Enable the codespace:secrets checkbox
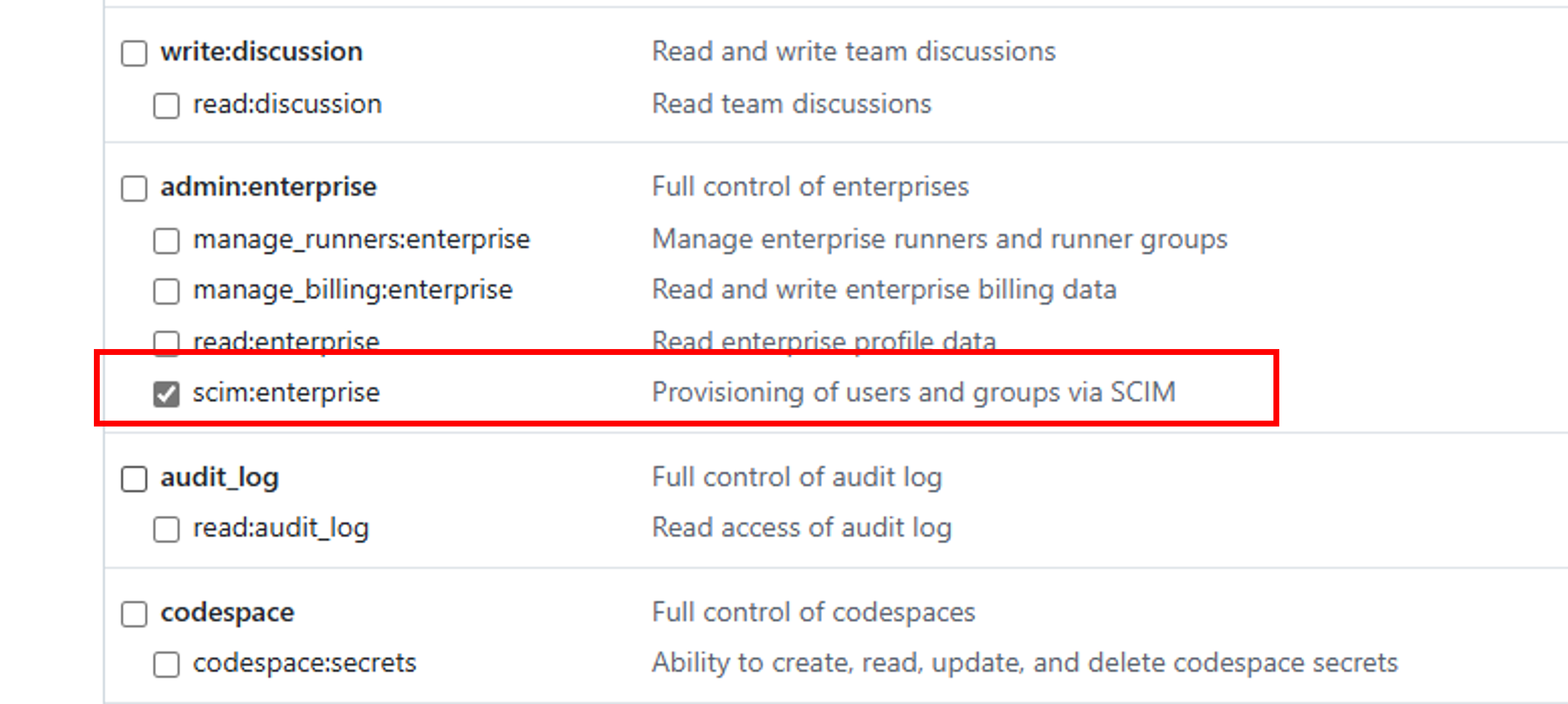Screen dimensions: 1568x704 click(x=166, y=664)
